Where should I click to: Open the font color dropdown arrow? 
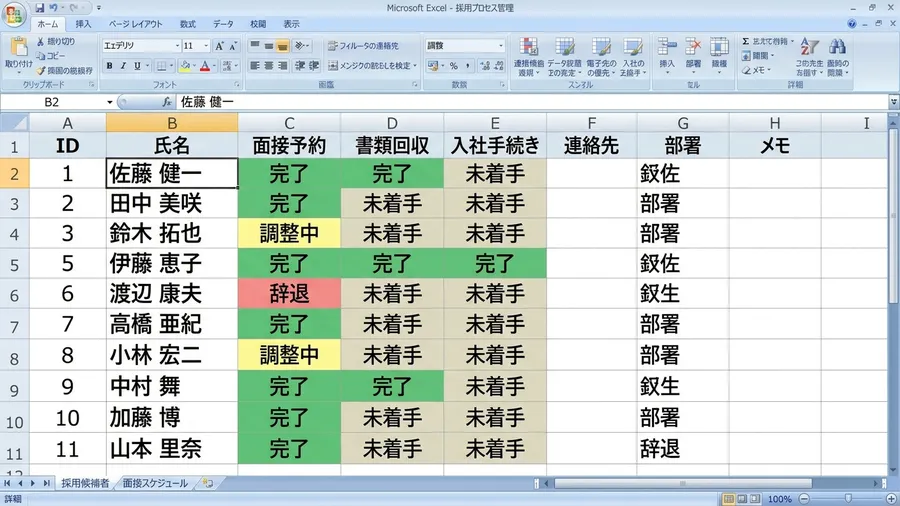214,66
